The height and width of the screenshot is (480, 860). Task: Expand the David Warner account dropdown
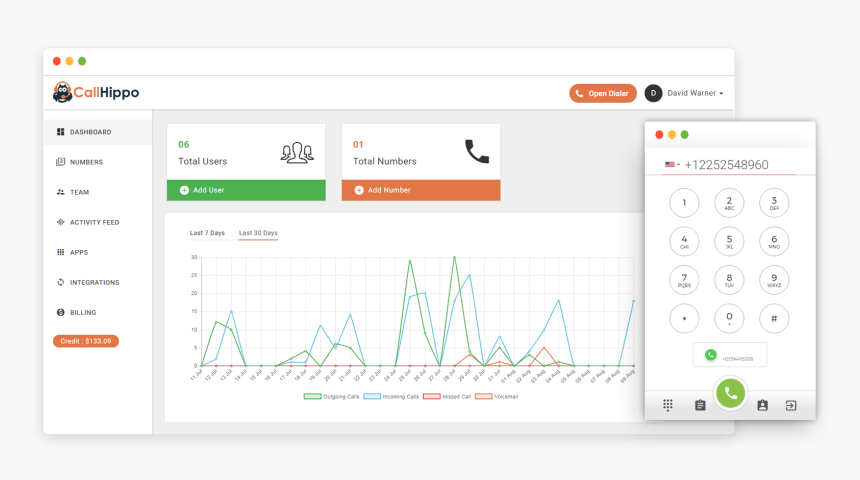695,93
